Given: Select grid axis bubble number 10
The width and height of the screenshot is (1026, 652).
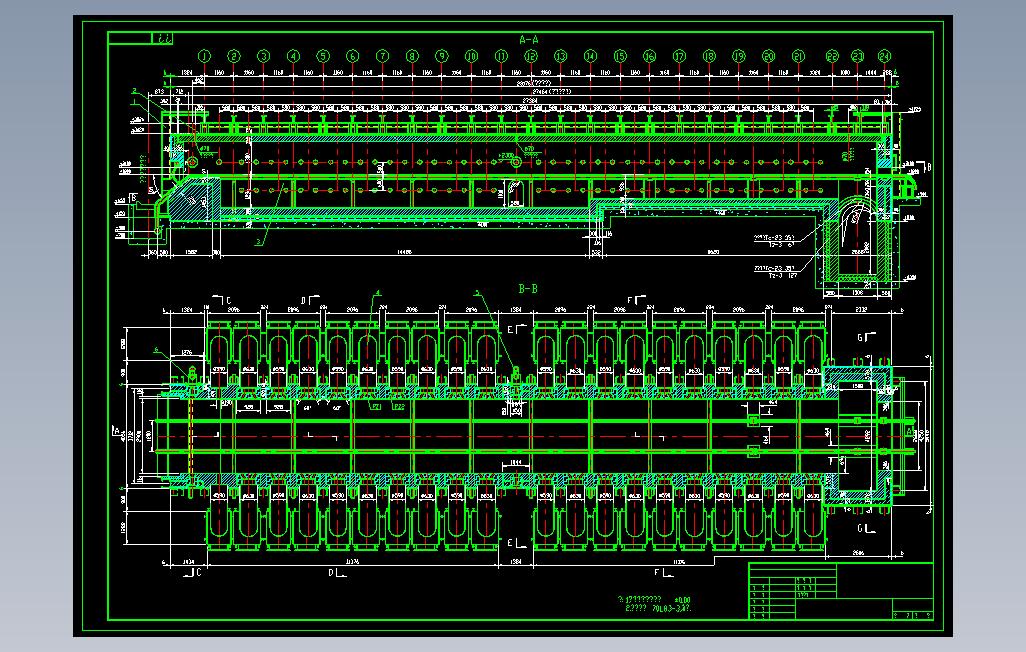Looking at the screenshot, I should click(471, 56).
